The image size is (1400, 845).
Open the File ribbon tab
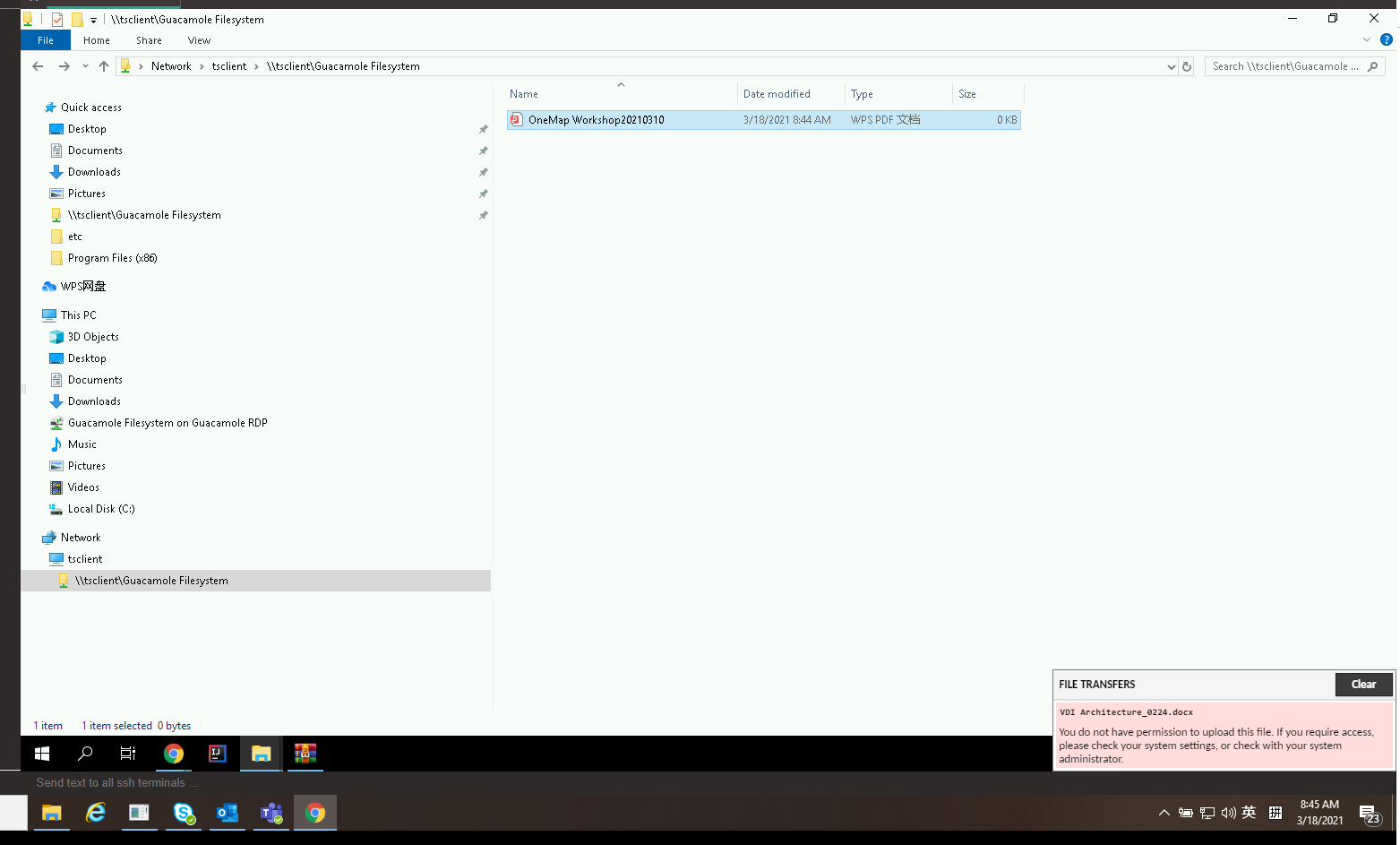click(46, 40)
